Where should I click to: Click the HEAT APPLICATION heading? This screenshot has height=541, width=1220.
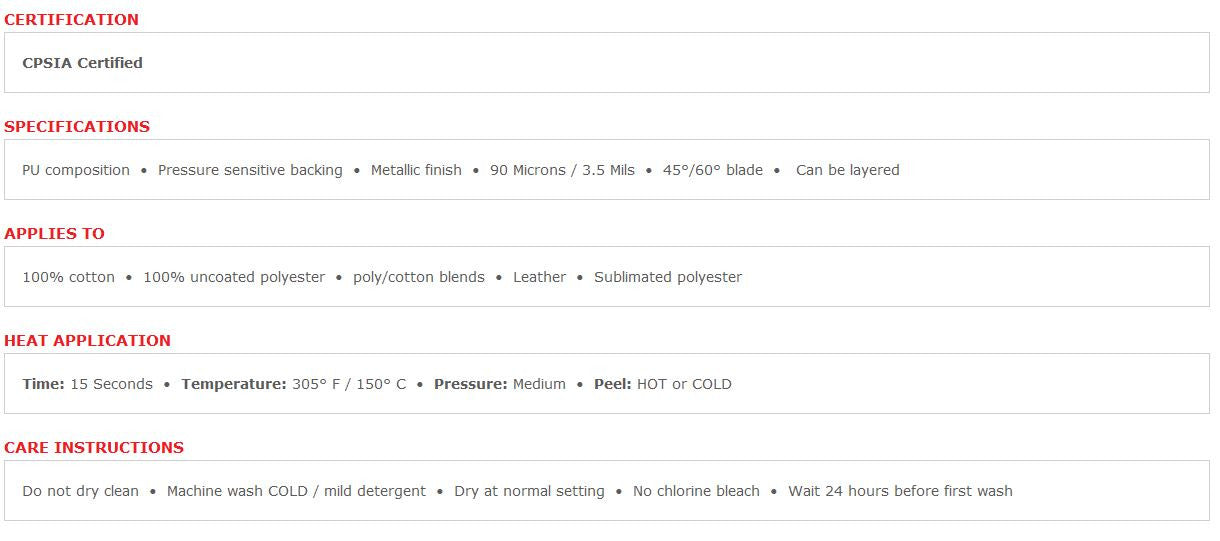click(x=87, y=341)
